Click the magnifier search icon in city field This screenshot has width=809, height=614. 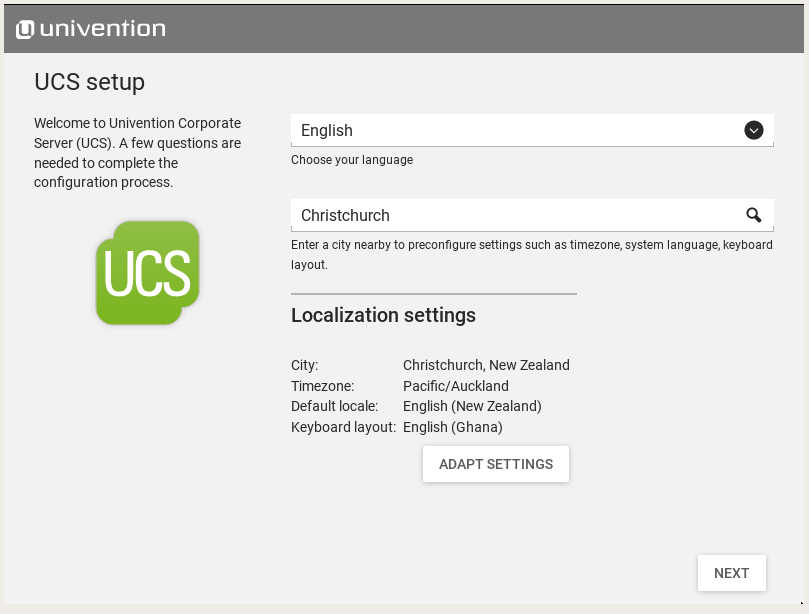[753, 215]
